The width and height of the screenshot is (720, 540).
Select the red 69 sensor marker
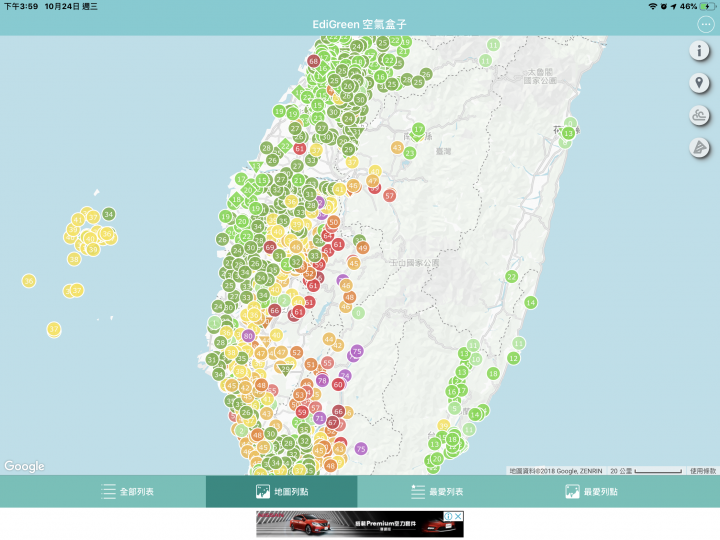[x=270, y=247]
